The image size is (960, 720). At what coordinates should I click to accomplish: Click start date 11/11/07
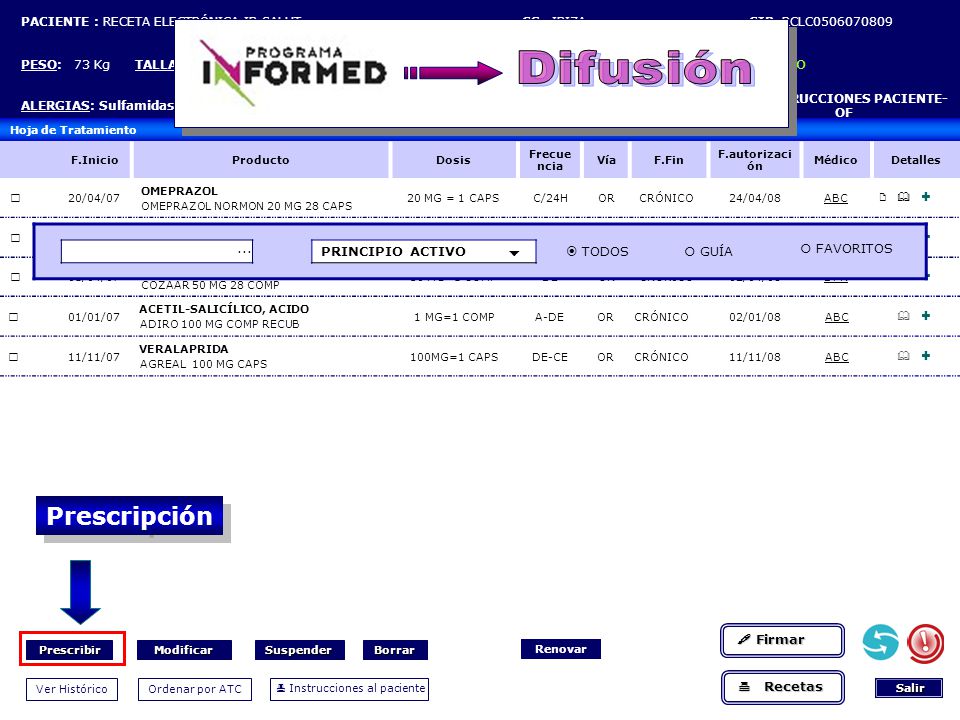coord(94,357)
